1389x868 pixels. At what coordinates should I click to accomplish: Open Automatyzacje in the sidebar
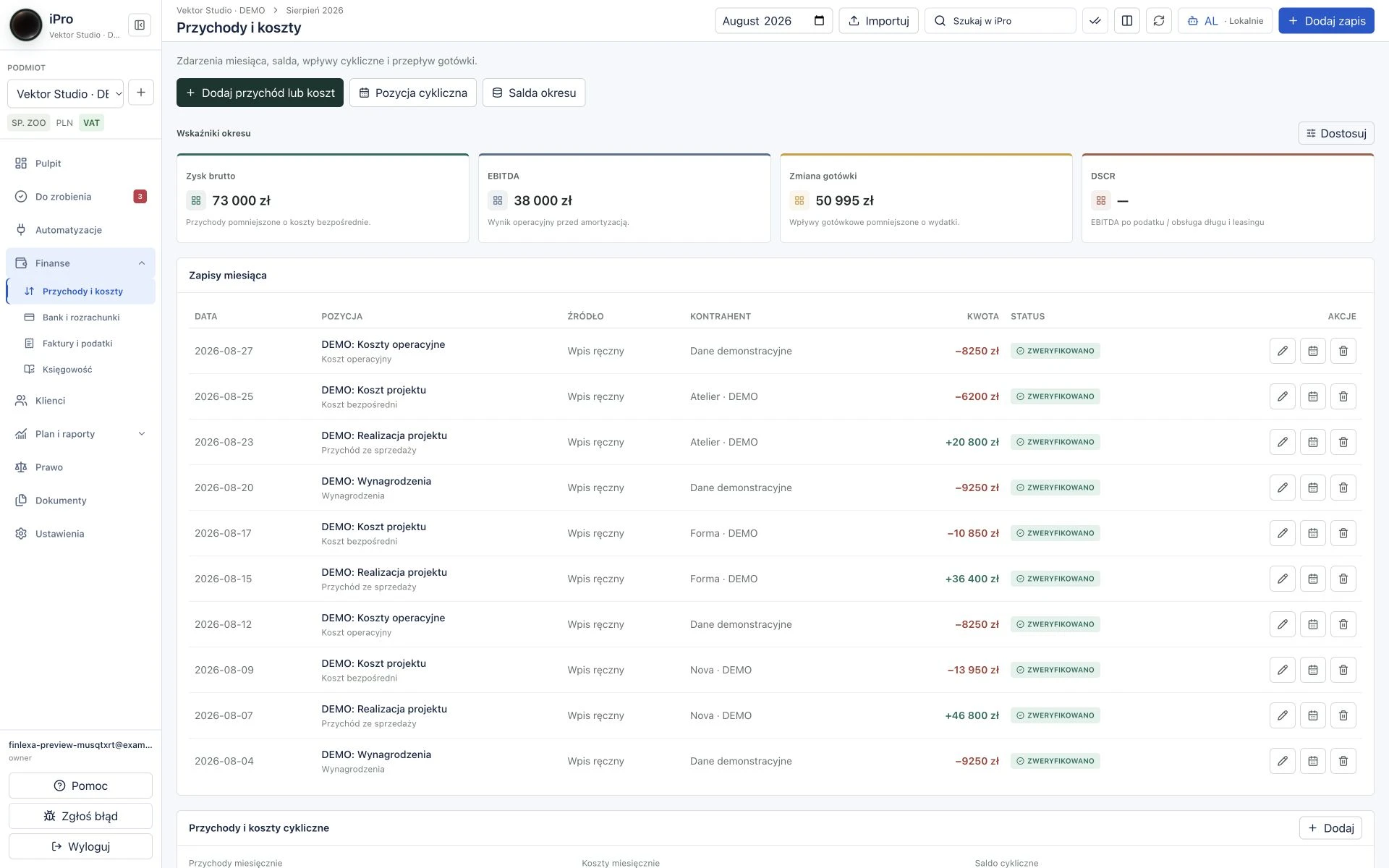[80, 230]
